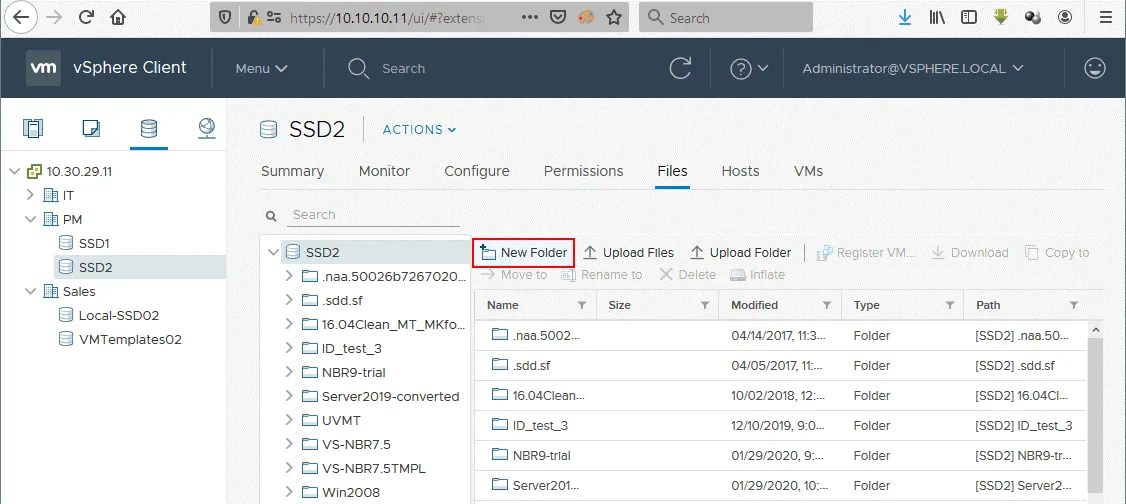Select the Storage inventory icon

coord(148,128)
